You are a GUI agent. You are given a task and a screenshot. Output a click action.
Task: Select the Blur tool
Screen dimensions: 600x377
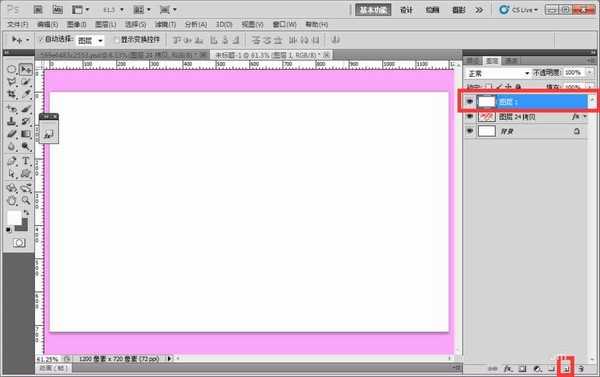[11, 147]
